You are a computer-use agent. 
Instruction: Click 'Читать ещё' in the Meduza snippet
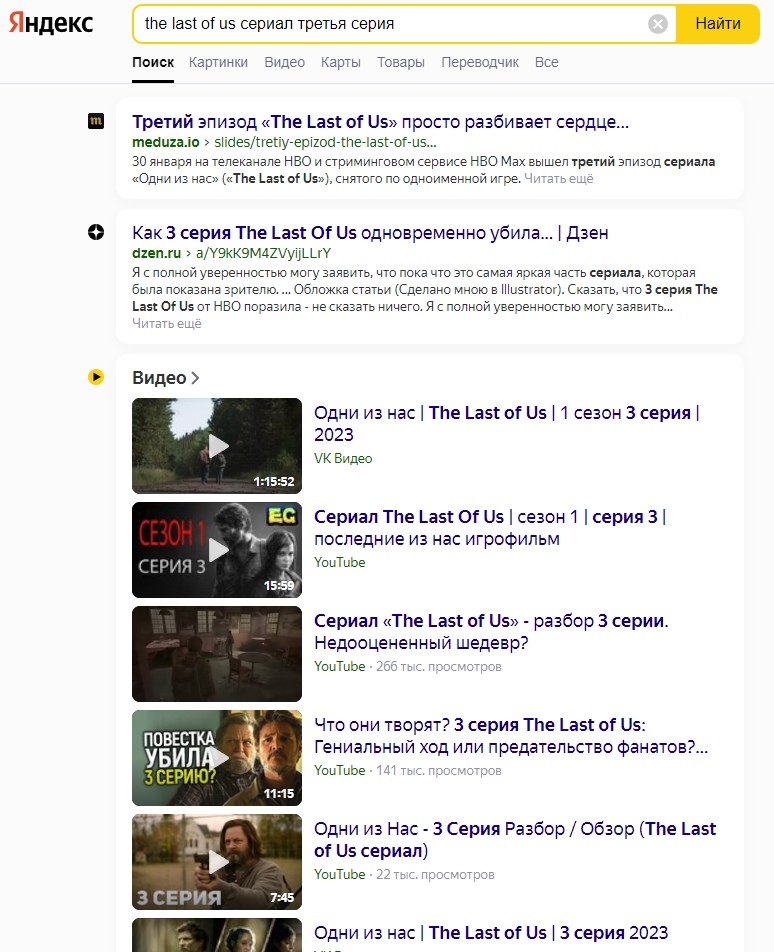558,178
